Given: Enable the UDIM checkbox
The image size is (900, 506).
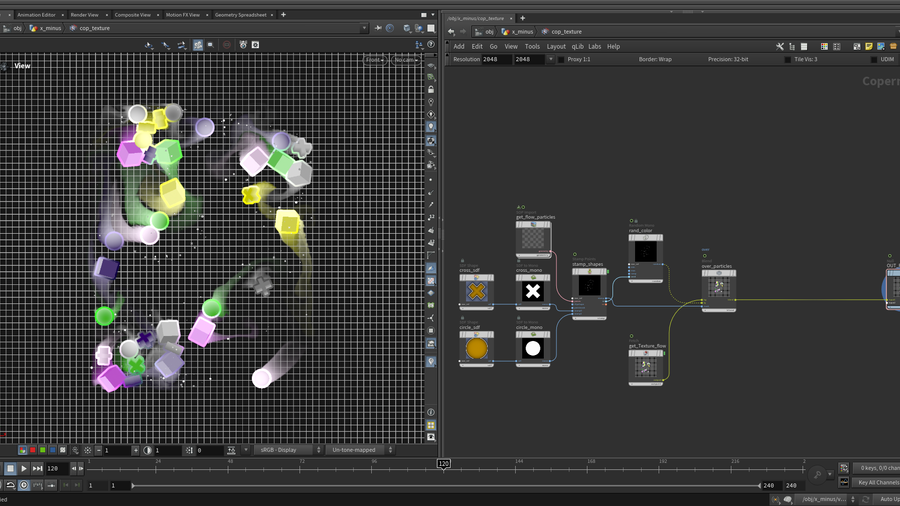Looking at the screenshot, I should tap(874, 60).
